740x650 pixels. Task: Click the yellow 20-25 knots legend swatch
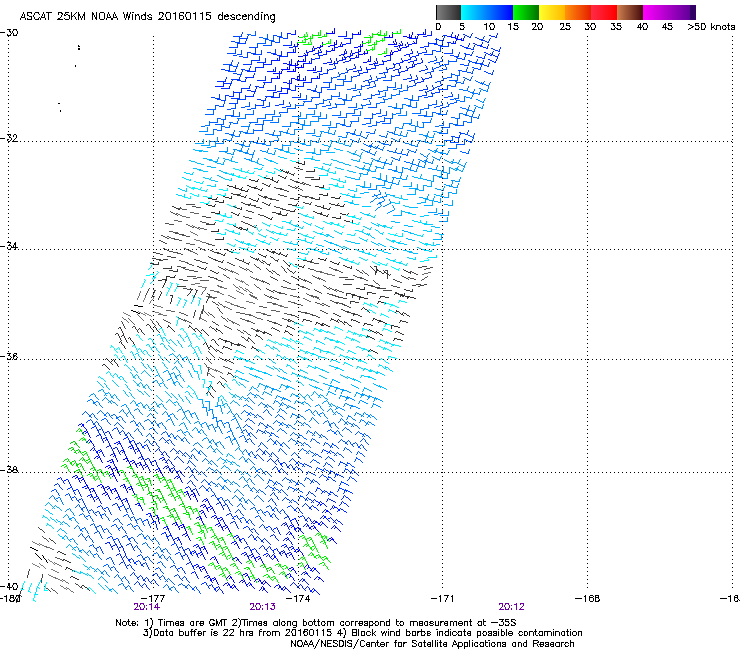click(x=552, y=12)
